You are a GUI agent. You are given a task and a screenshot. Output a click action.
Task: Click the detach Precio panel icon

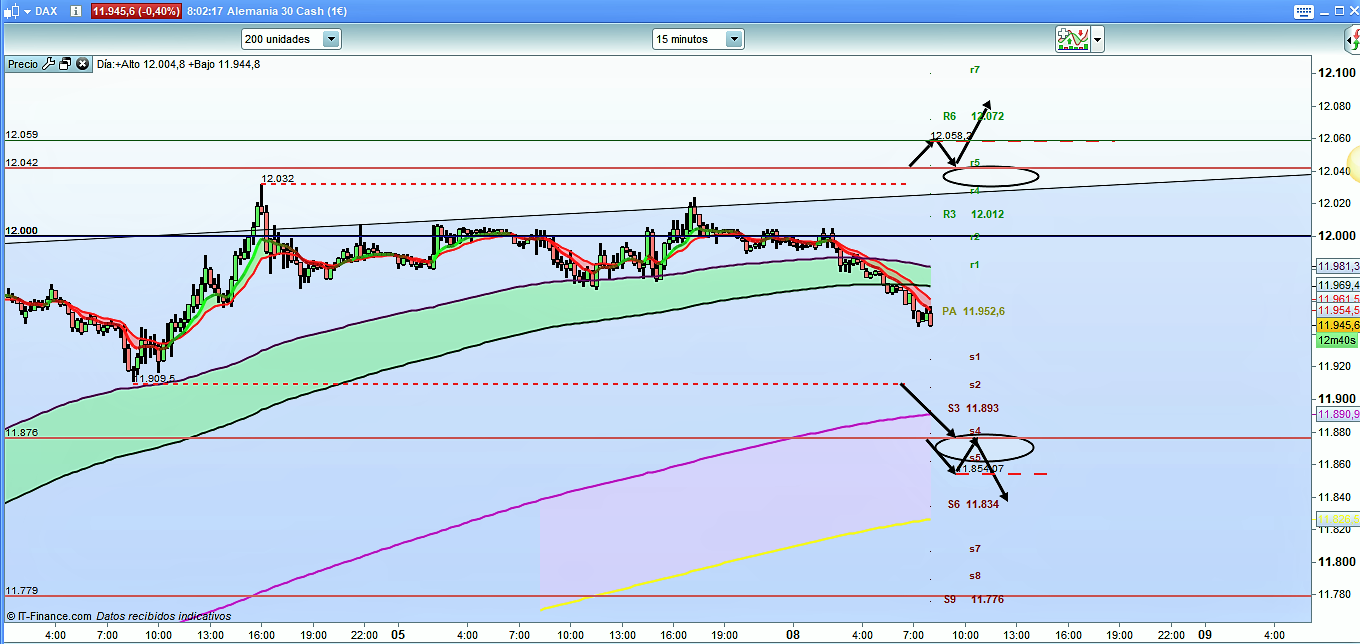tap(65, 64)
